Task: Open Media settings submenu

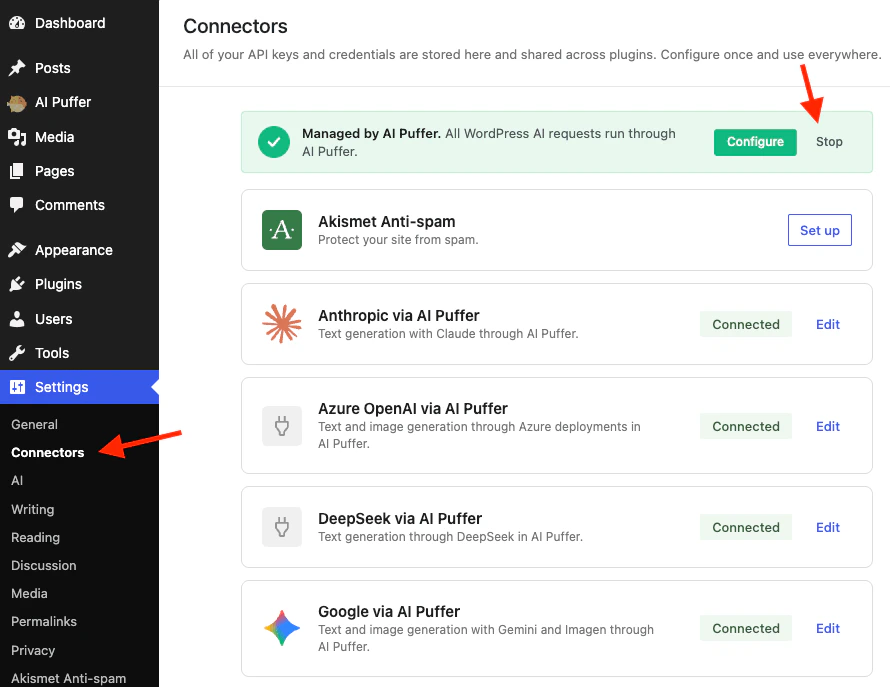Action: [x=30, y=593]
